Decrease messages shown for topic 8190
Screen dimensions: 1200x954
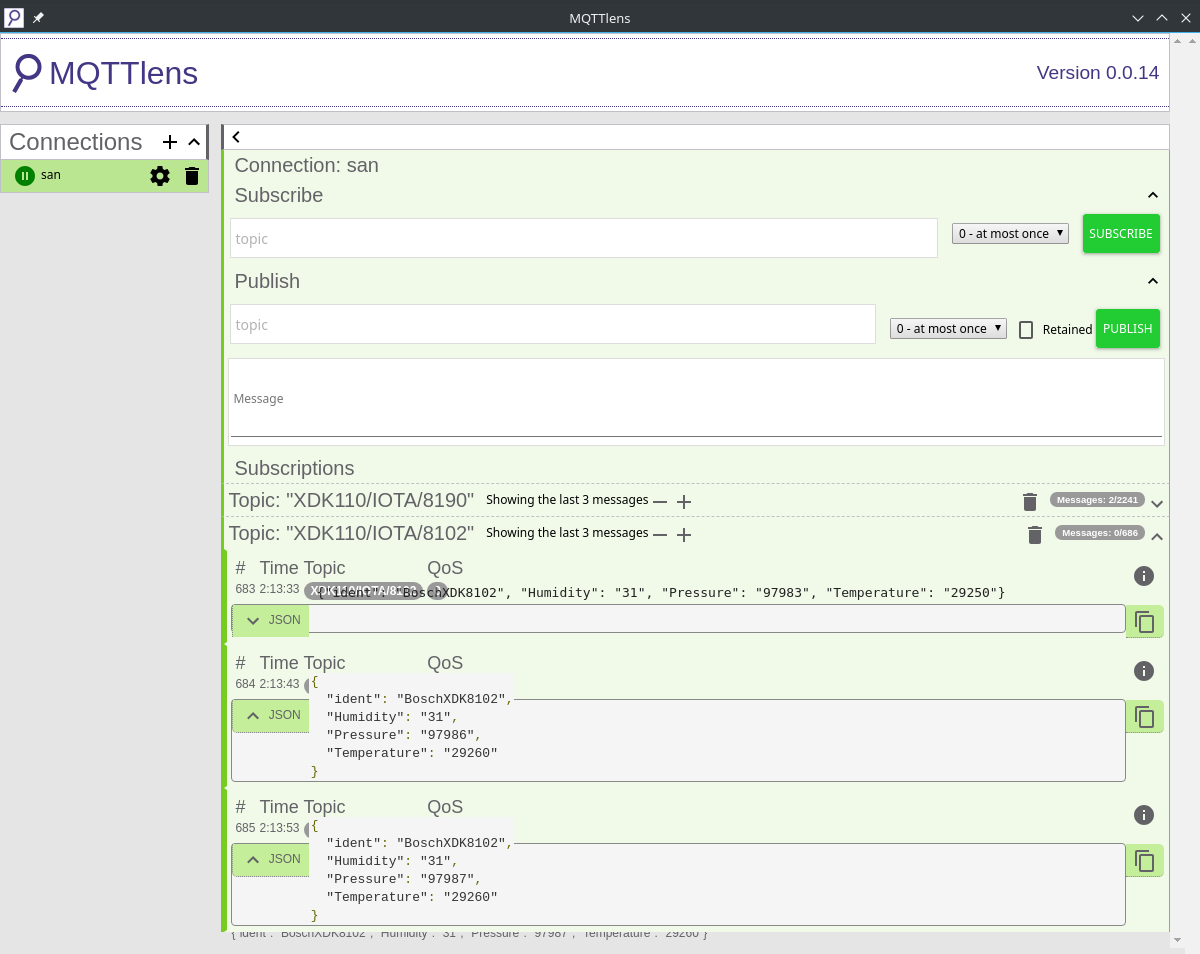coord(660,501)
